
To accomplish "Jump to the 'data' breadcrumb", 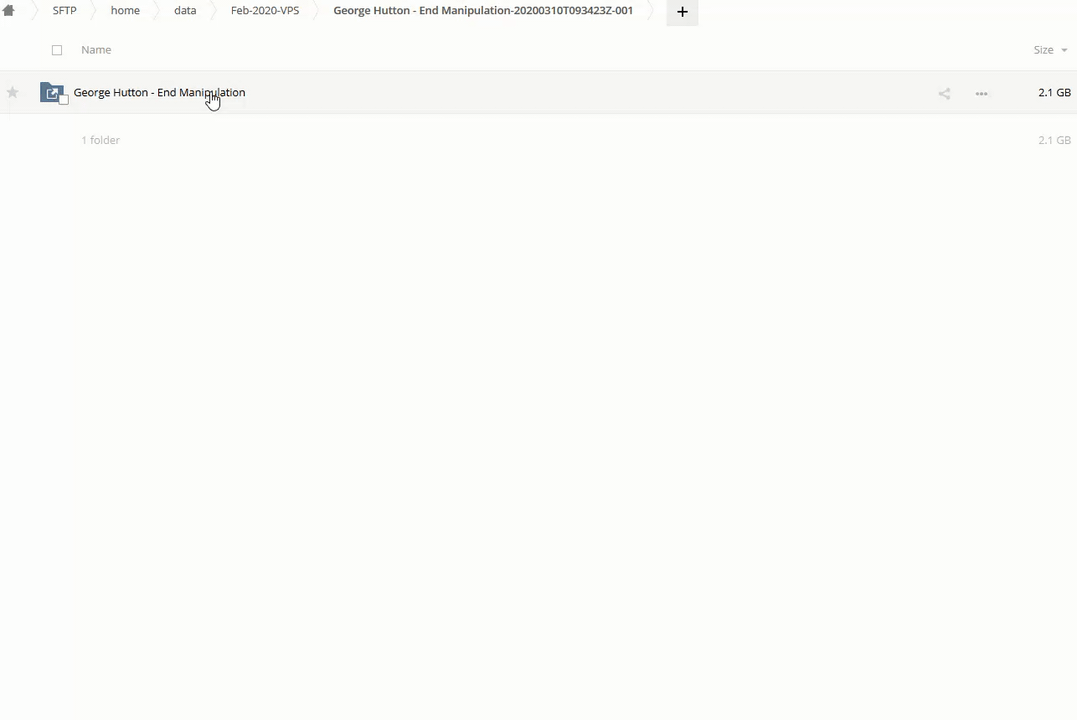I will 185,11.
